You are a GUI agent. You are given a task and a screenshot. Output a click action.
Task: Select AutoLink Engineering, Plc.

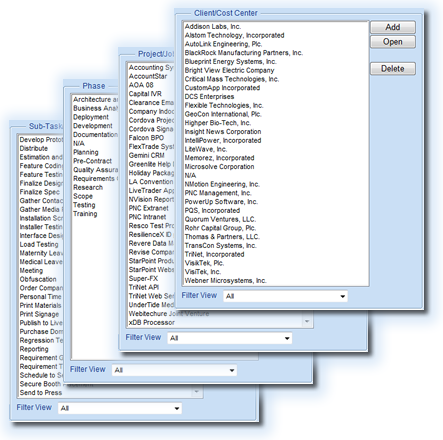[x=223, y=44]
